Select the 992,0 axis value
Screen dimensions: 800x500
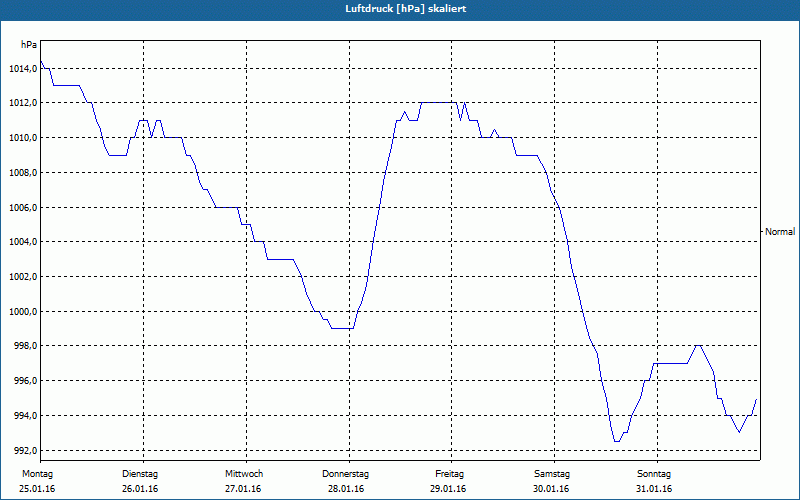tap(24, 450)
